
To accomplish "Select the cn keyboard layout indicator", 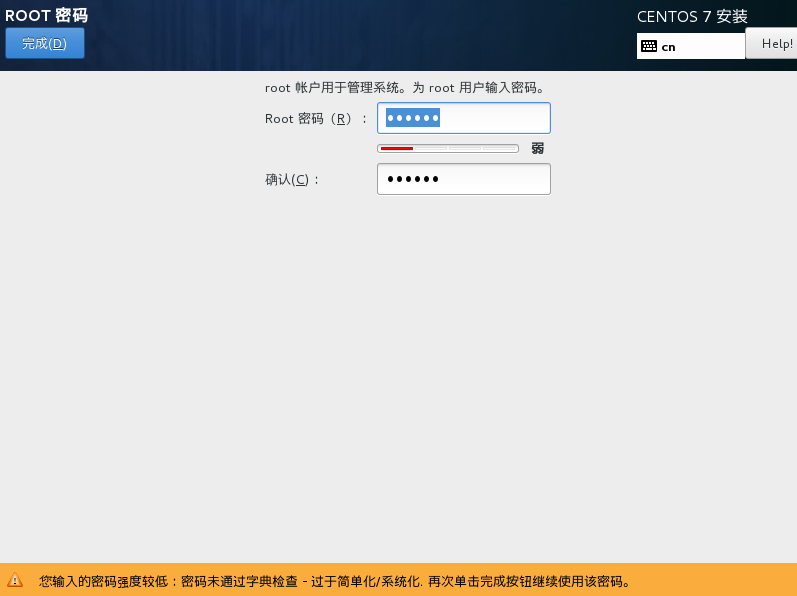I will click(690, 46).
